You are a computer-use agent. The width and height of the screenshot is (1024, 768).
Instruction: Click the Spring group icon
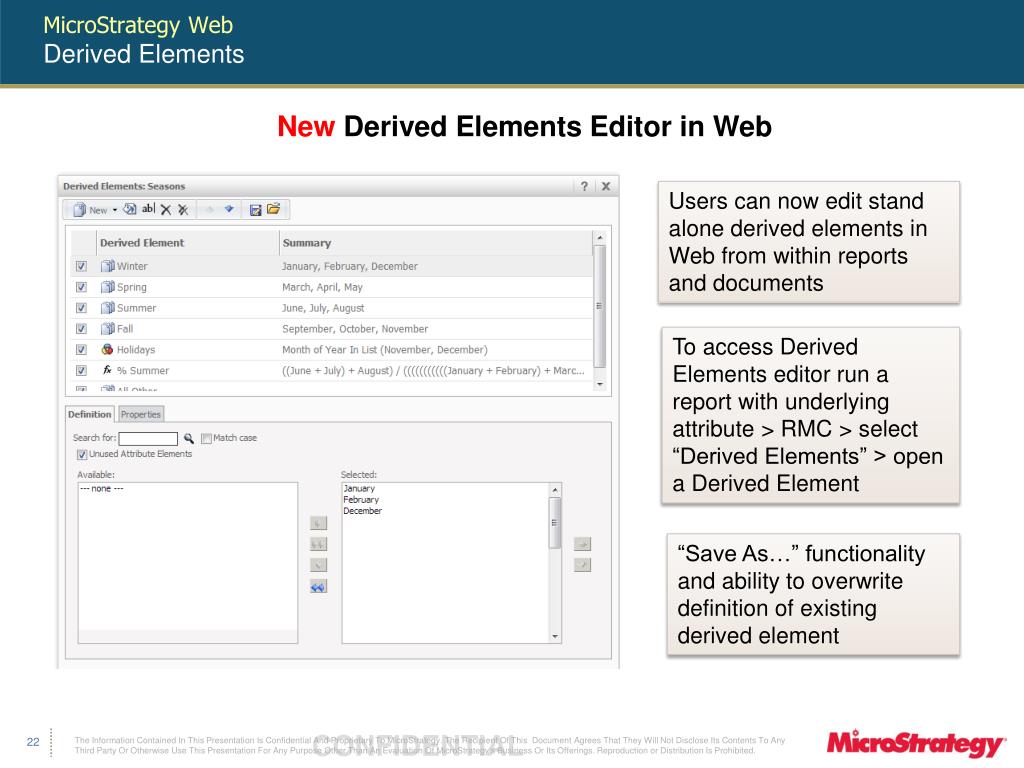point(108,287)
